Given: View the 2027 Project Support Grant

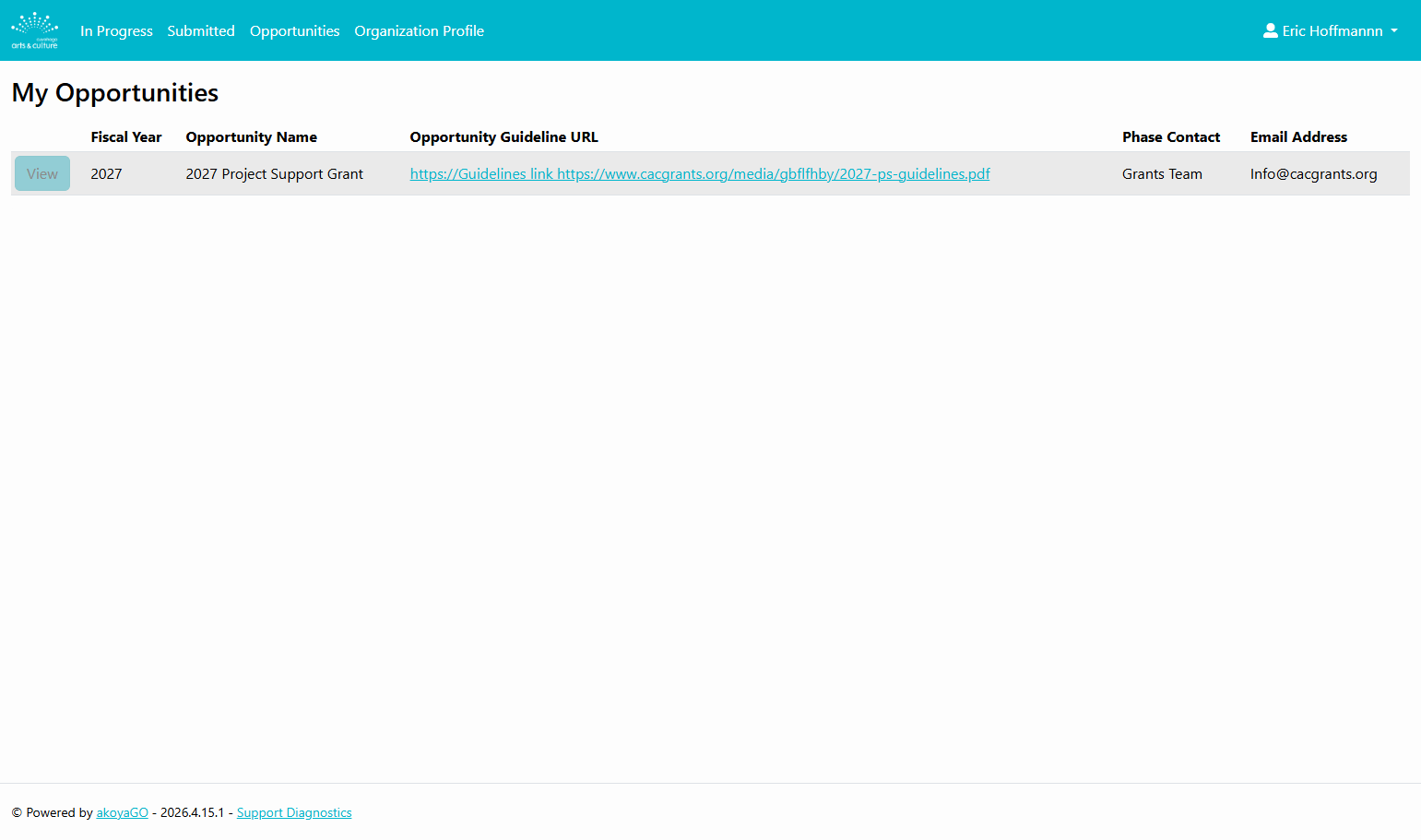Looking at the screenshot, I should pyautogui.click(x=42, y=173).
